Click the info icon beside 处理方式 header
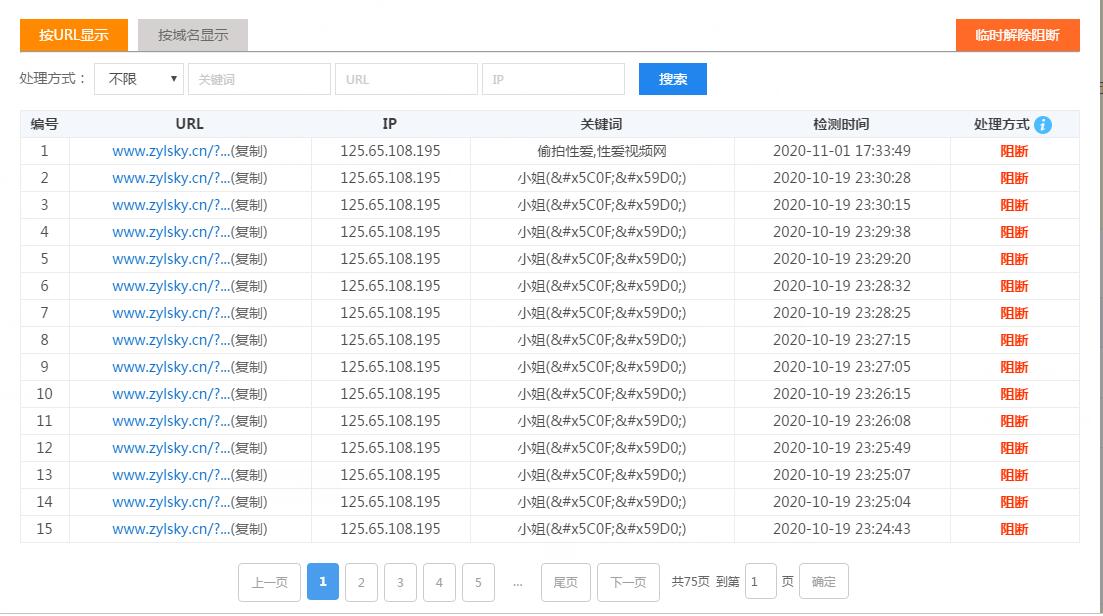 pyautogui.click(x=1043, y=124)
